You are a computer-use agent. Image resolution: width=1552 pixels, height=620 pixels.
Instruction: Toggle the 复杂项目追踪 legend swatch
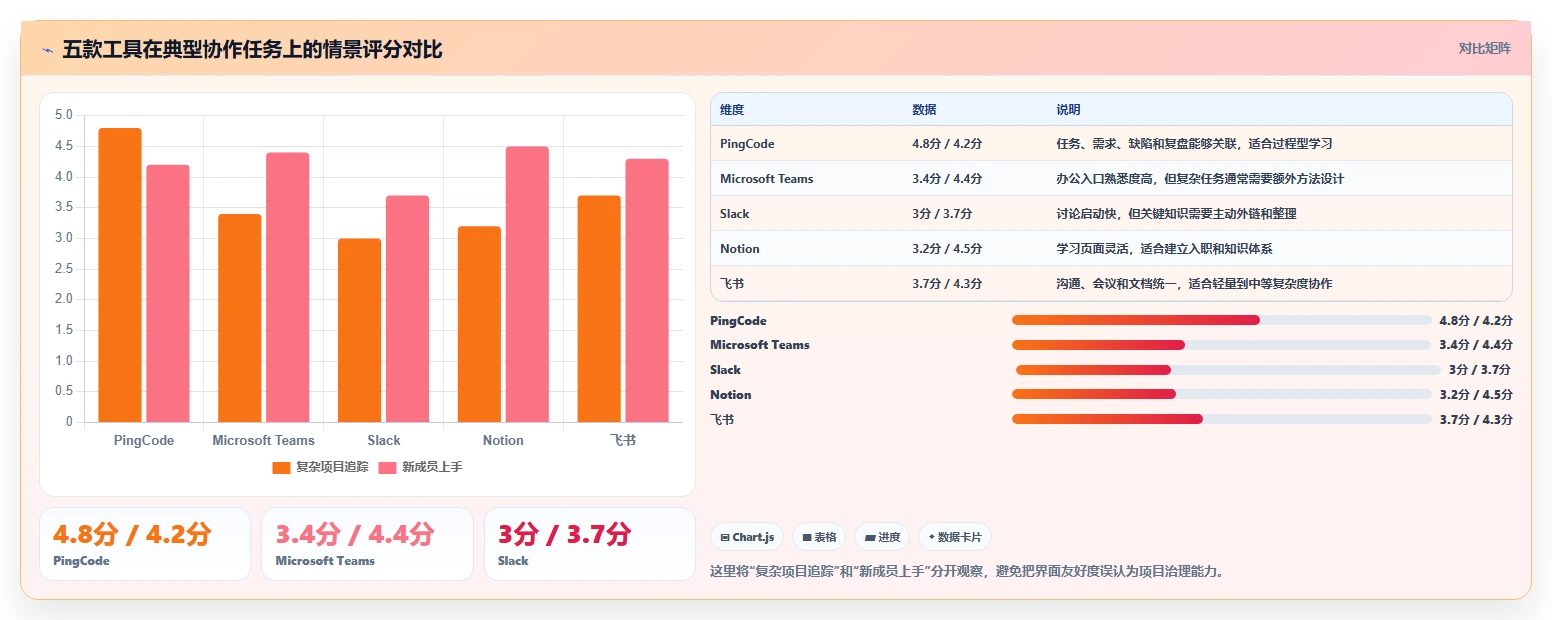coord(282,467)
